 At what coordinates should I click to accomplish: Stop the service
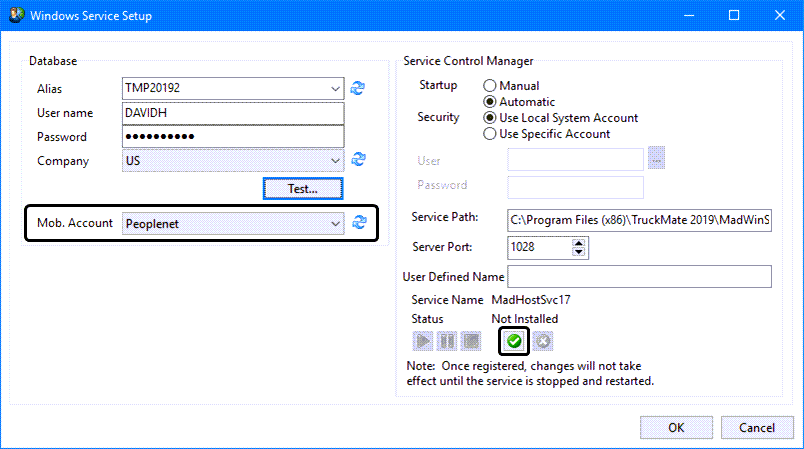point(471,341)
